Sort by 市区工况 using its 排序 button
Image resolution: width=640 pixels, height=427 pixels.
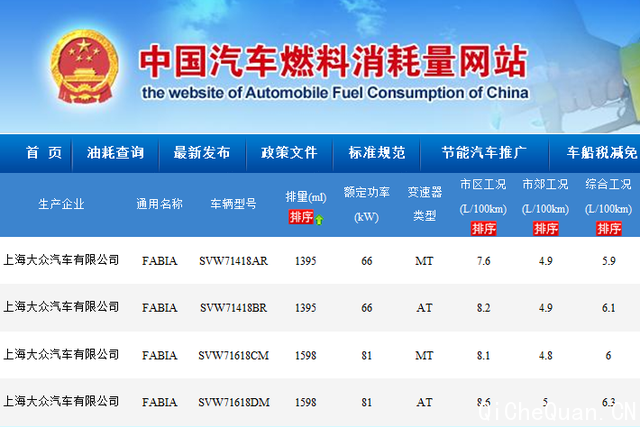[484, 228]
